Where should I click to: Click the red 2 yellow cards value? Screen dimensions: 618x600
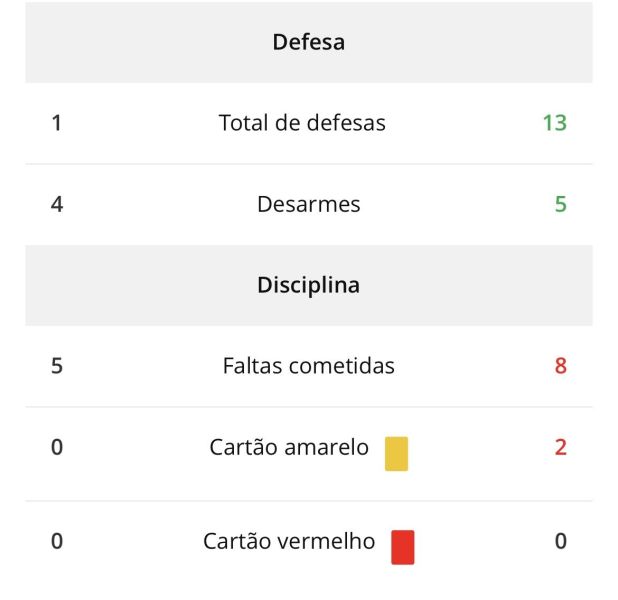tap(560, 447)
